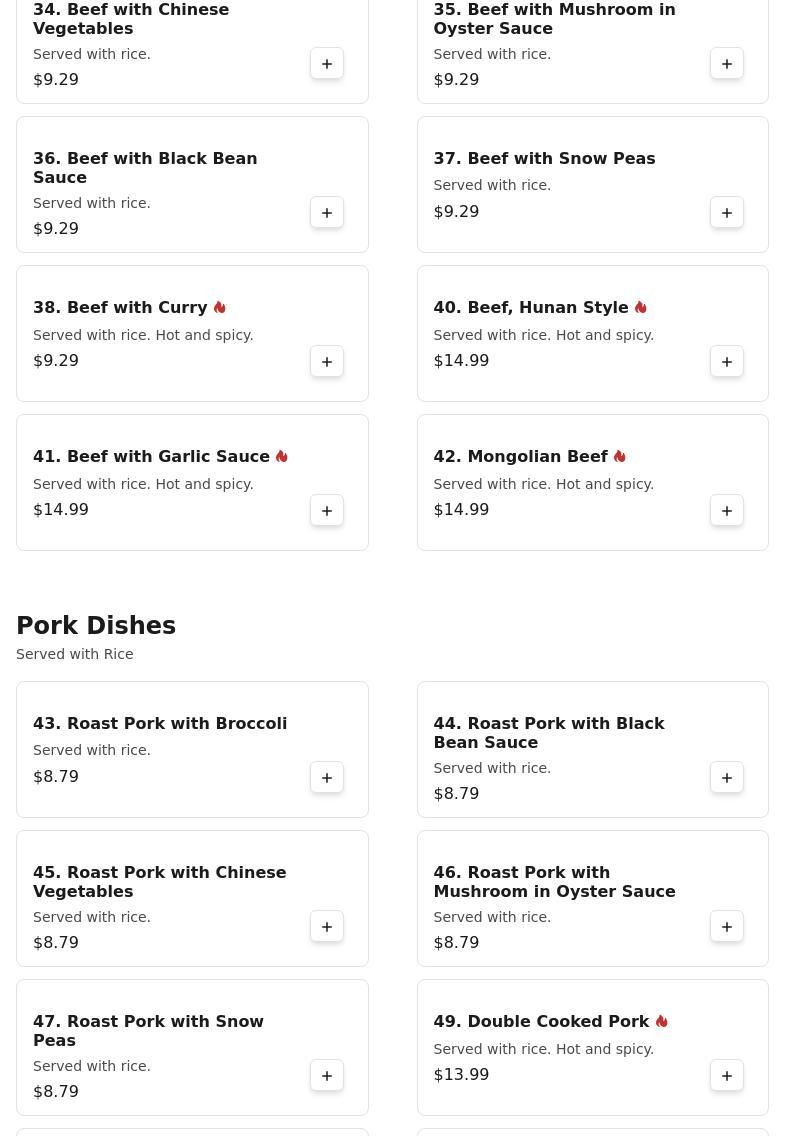Add Double Cooked Pork to cart

click(727, 1076)
